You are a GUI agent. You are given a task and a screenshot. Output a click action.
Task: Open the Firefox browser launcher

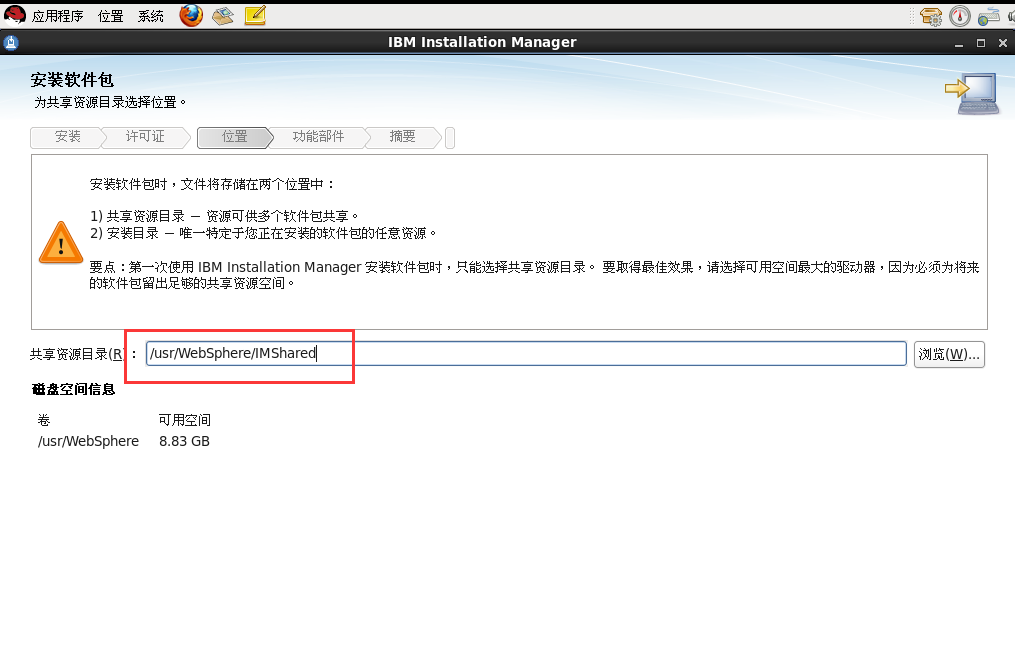pyautogui.click(x=191, y=15)
